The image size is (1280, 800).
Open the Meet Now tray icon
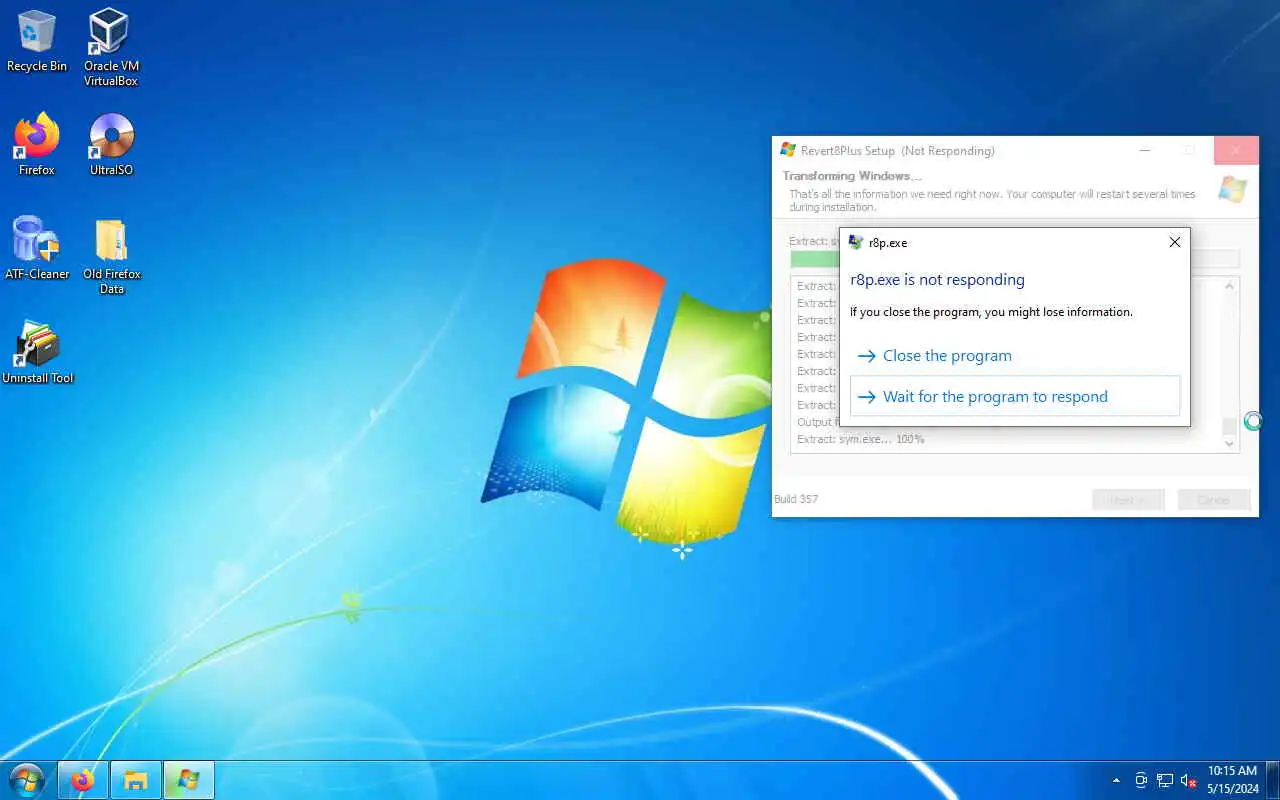1141,780
